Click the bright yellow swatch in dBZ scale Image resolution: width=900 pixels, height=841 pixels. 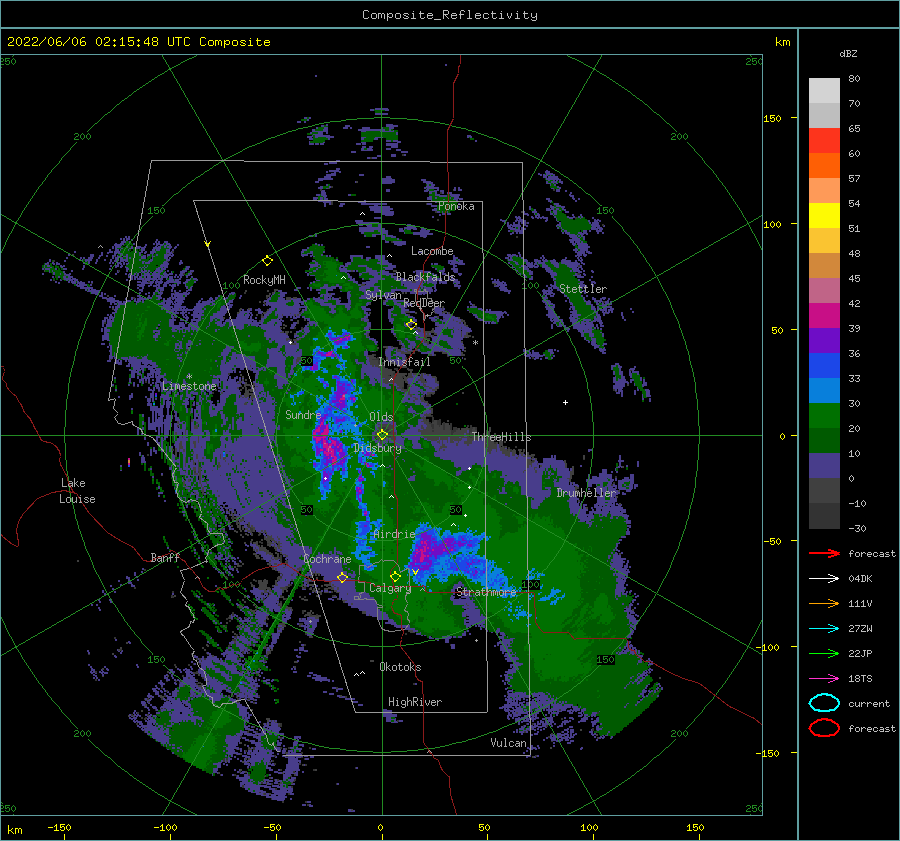coord(824,216)
